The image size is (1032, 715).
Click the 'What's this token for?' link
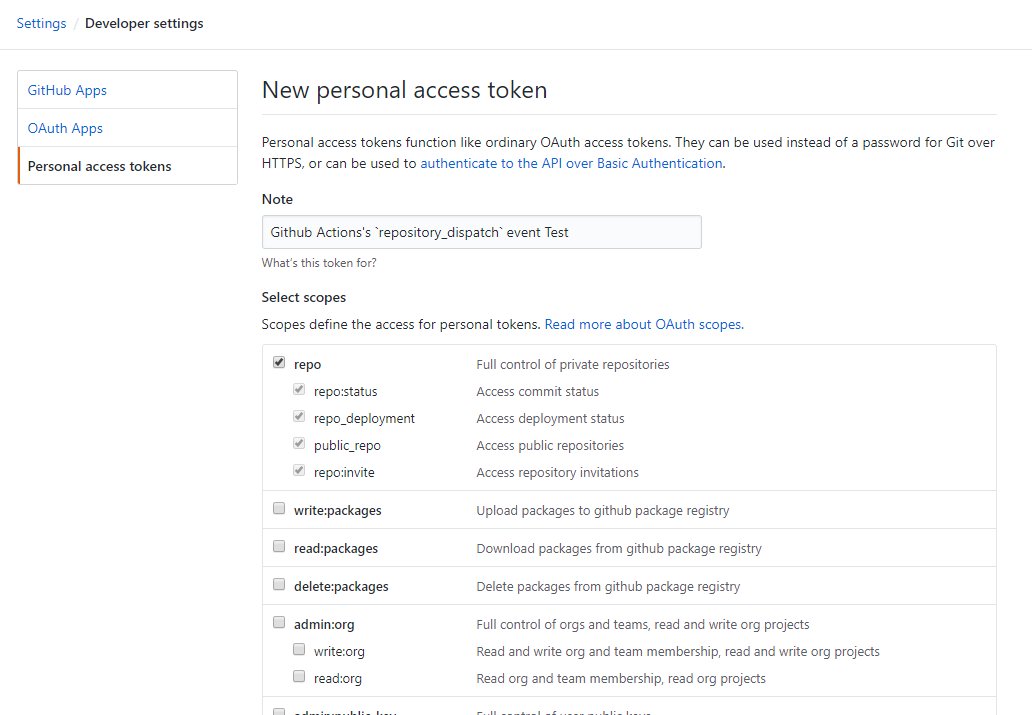pos(319,262)
